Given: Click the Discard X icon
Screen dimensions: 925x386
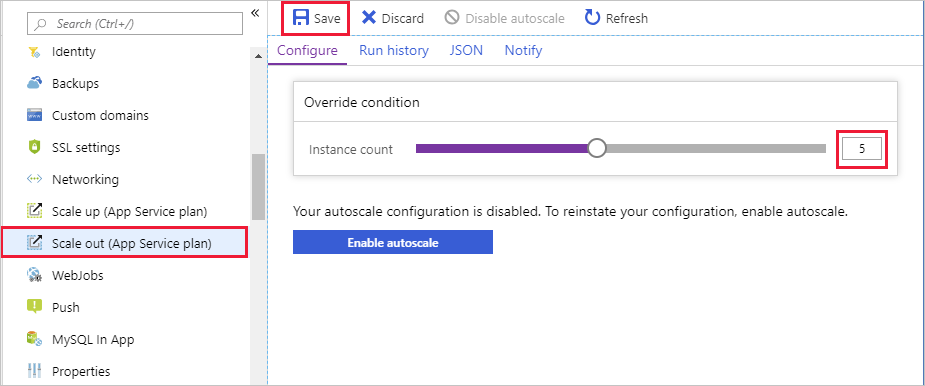Looking at the screenshot, I should point(369,18).
